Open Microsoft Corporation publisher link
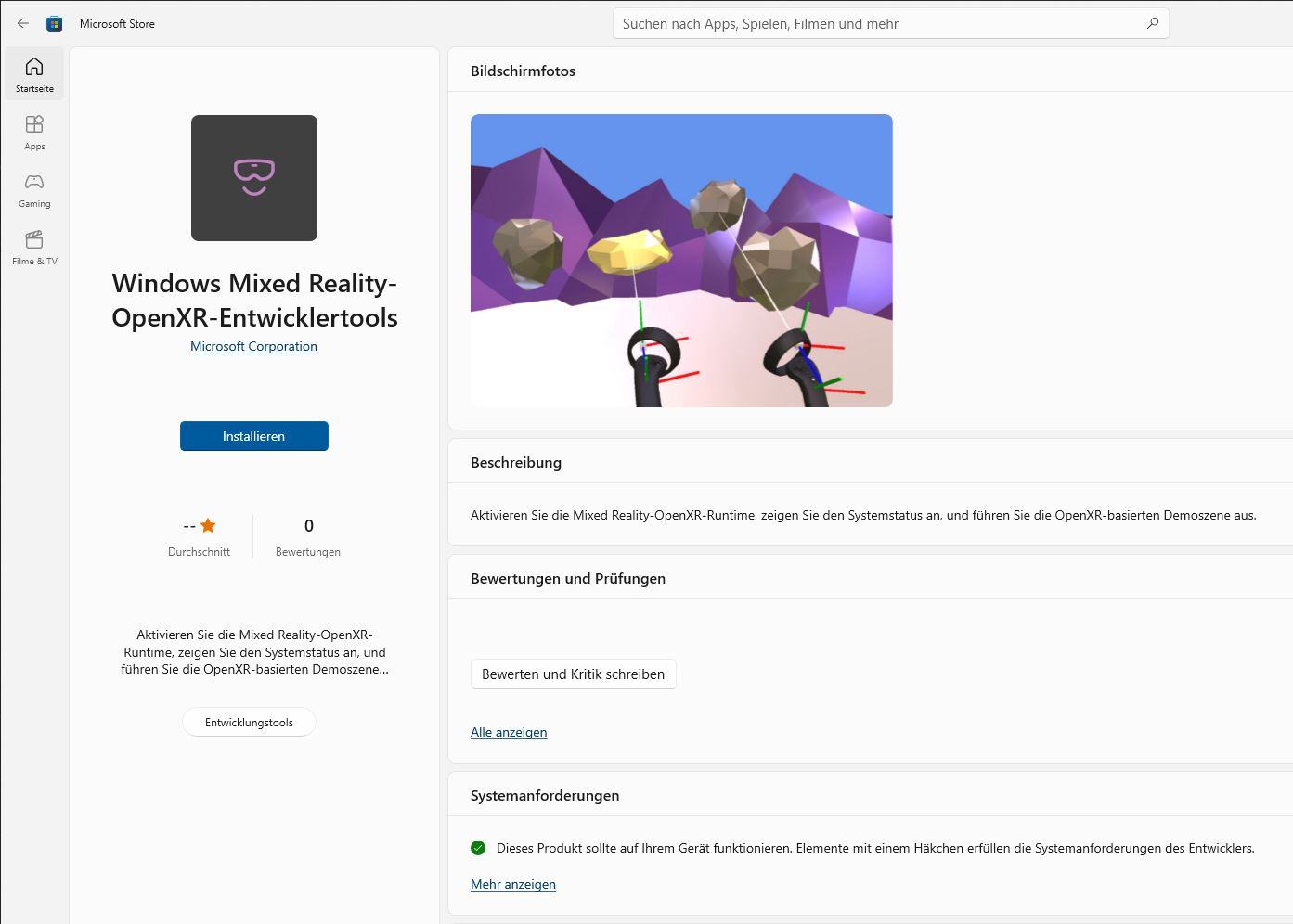This screenshot has width=1293, height=924. click(x=253, y=346)
